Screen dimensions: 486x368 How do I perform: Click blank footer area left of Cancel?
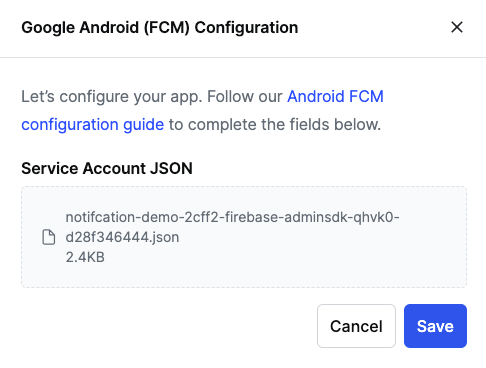point(167,326)
